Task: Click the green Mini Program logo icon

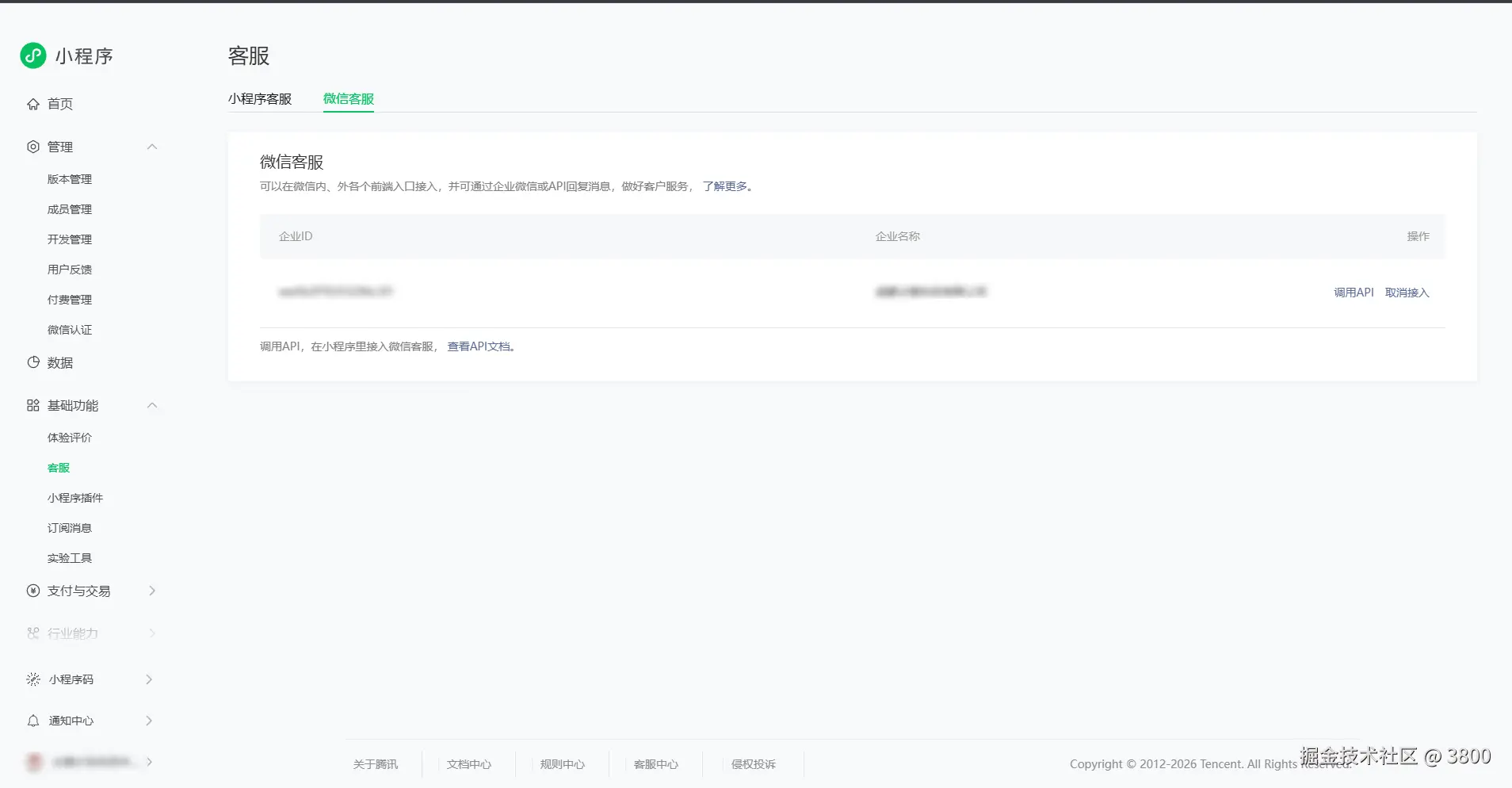Action: (33, 55)
